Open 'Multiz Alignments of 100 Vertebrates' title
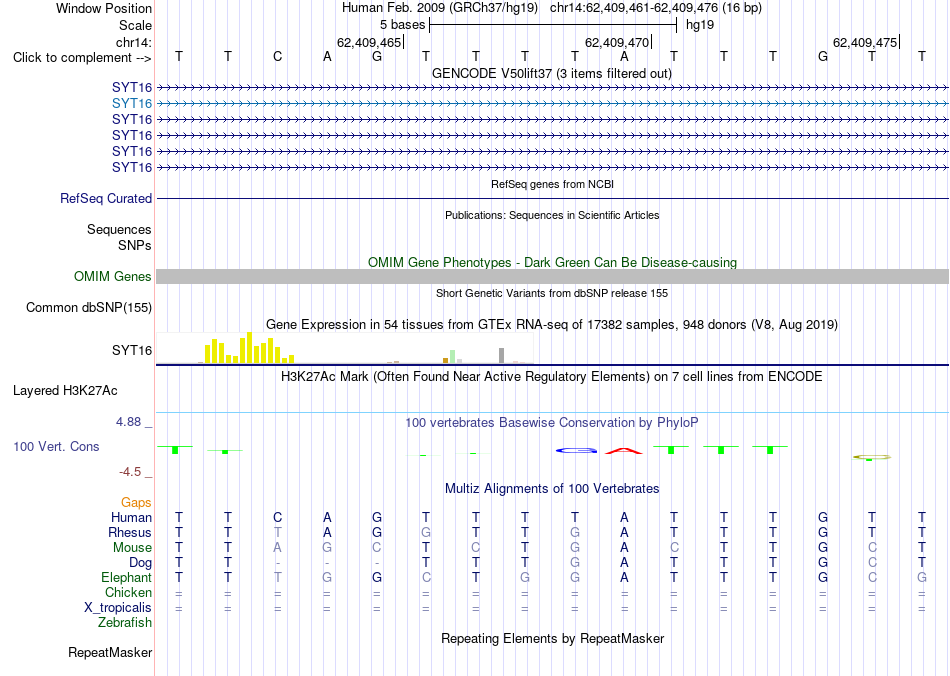This screenshot has height=676, width=950. 552,488
